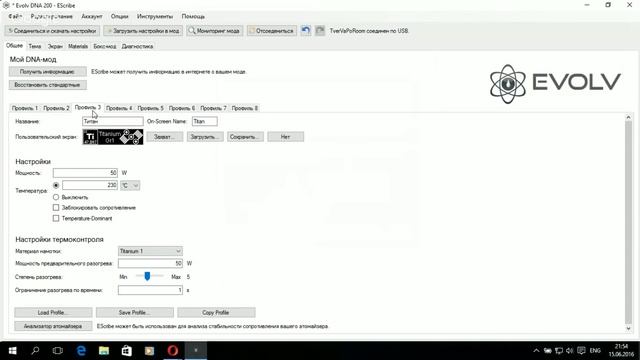Open Редактирование menu

(51, 16)
